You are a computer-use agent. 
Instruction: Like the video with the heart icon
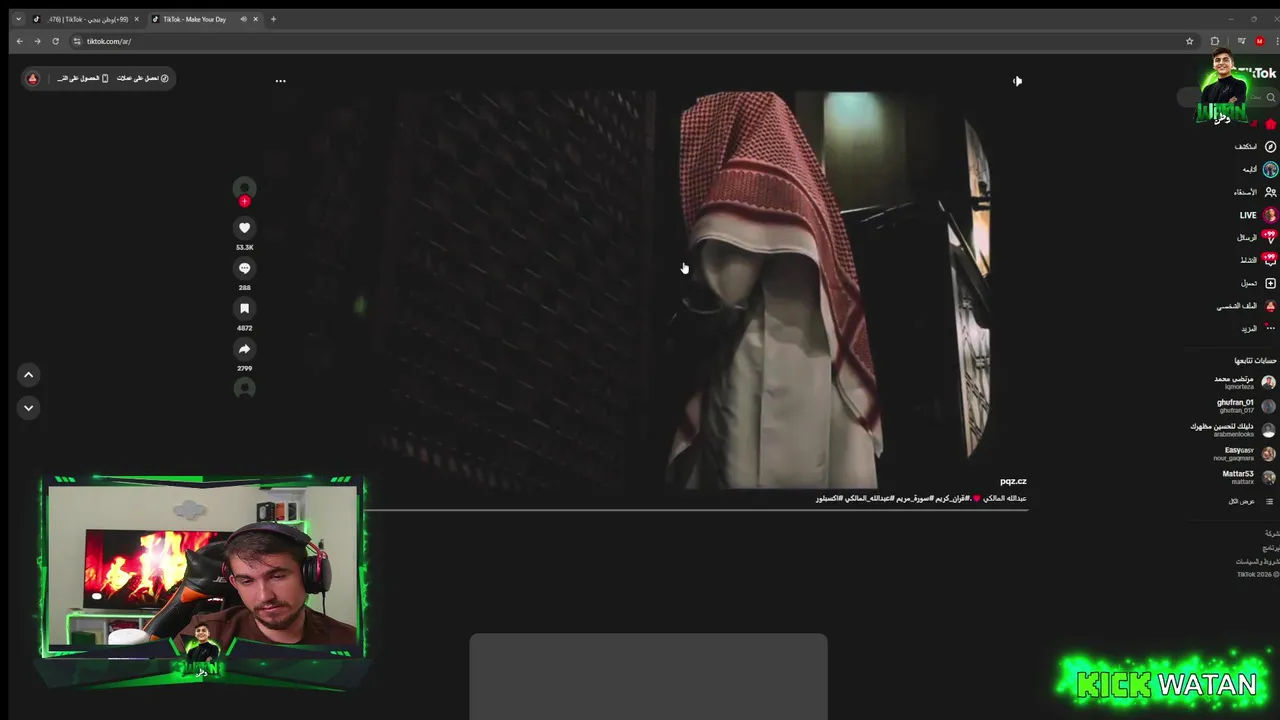coord(244,228)
